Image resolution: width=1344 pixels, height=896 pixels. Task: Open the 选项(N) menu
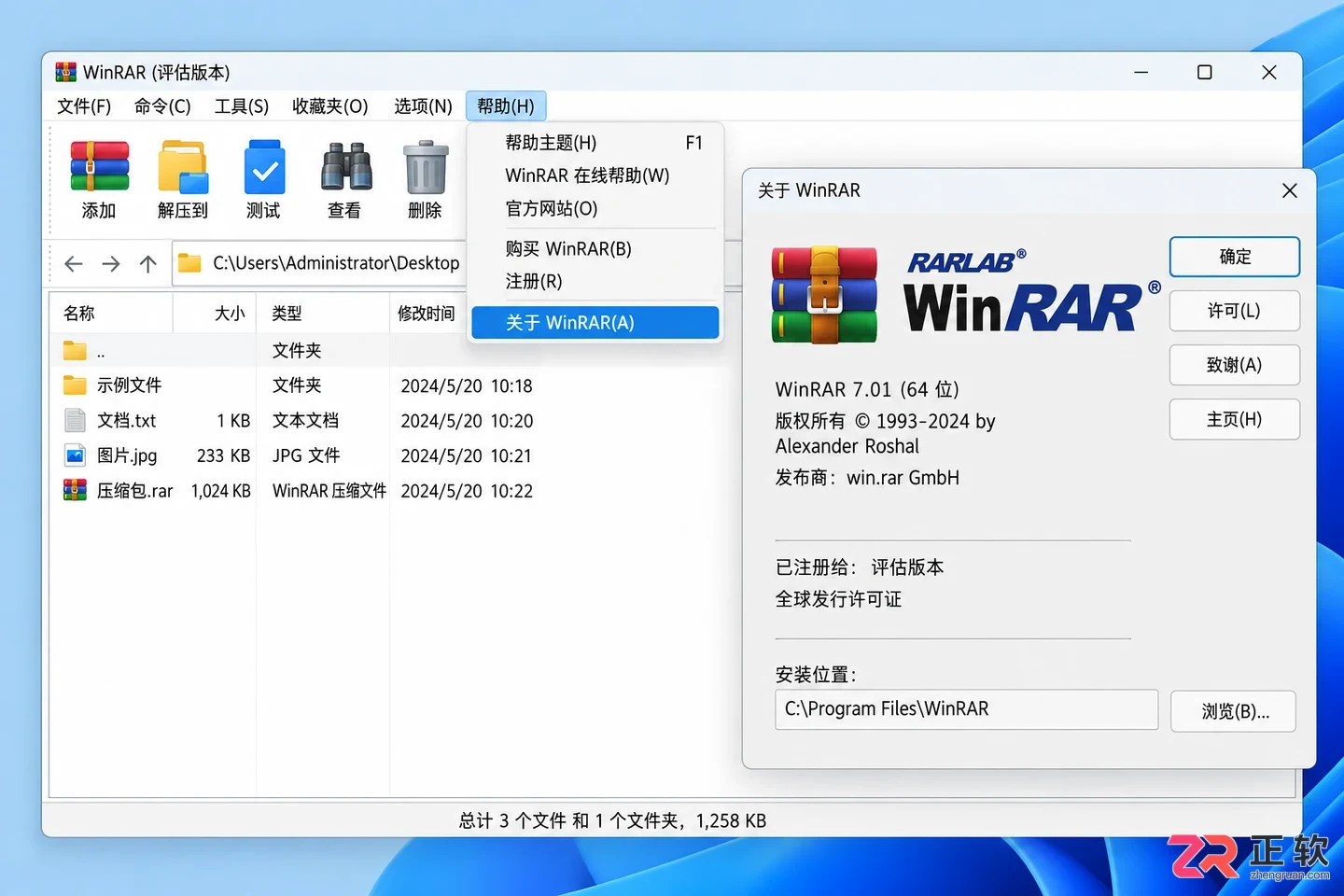click(x=423, y=106)
